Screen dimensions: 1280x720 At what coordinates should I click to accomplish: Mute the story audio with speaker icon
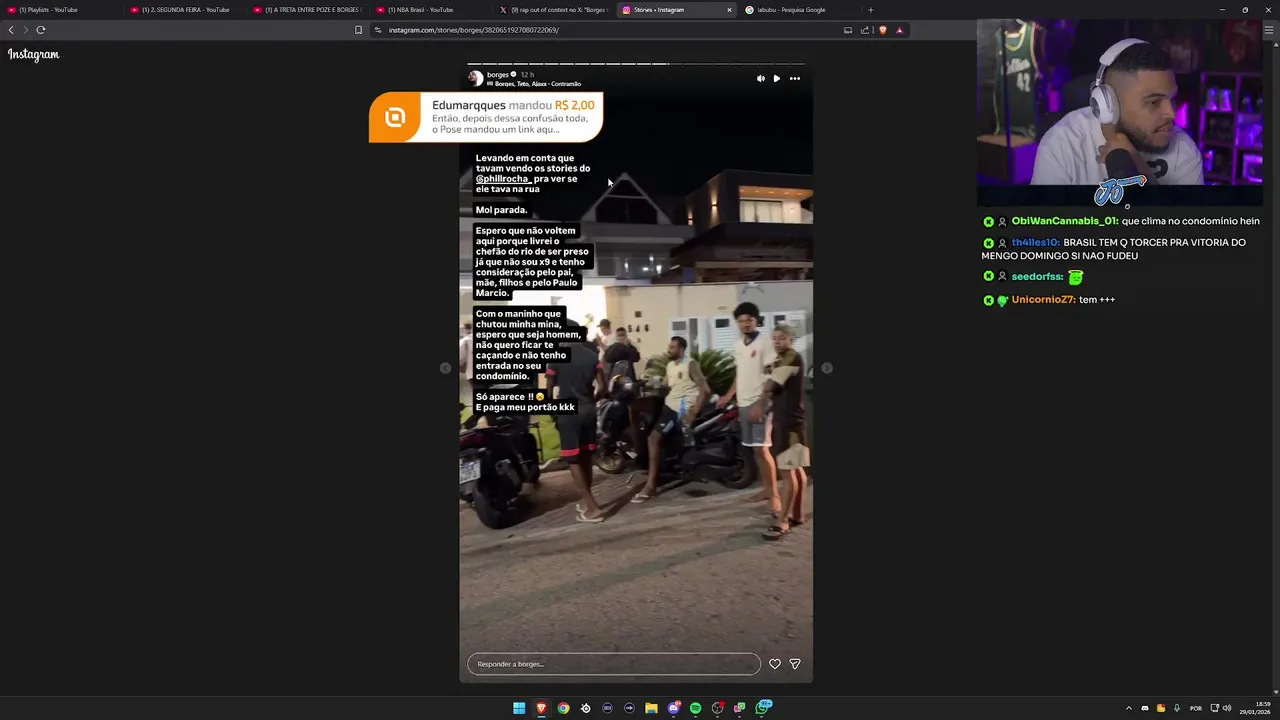[x=760, y=78]
